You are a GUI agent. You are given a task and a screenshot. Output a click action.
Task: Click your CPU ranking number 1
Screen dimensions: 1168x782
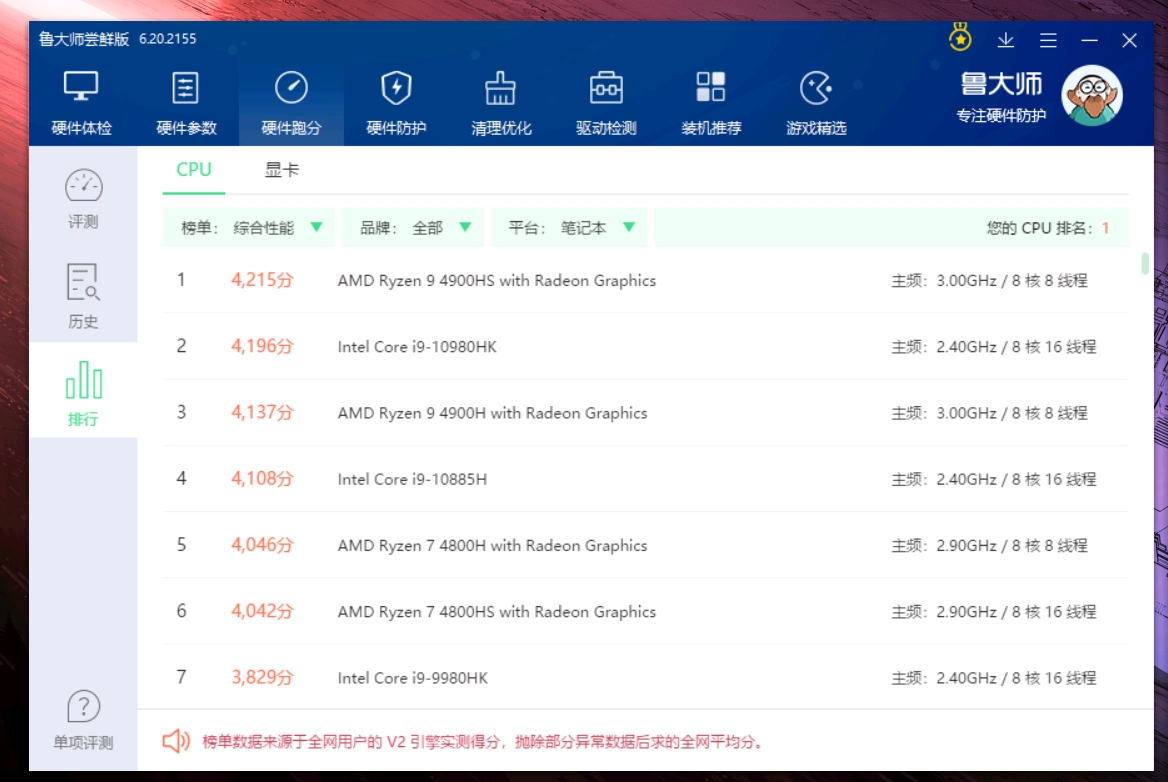tap(1105, 228)
